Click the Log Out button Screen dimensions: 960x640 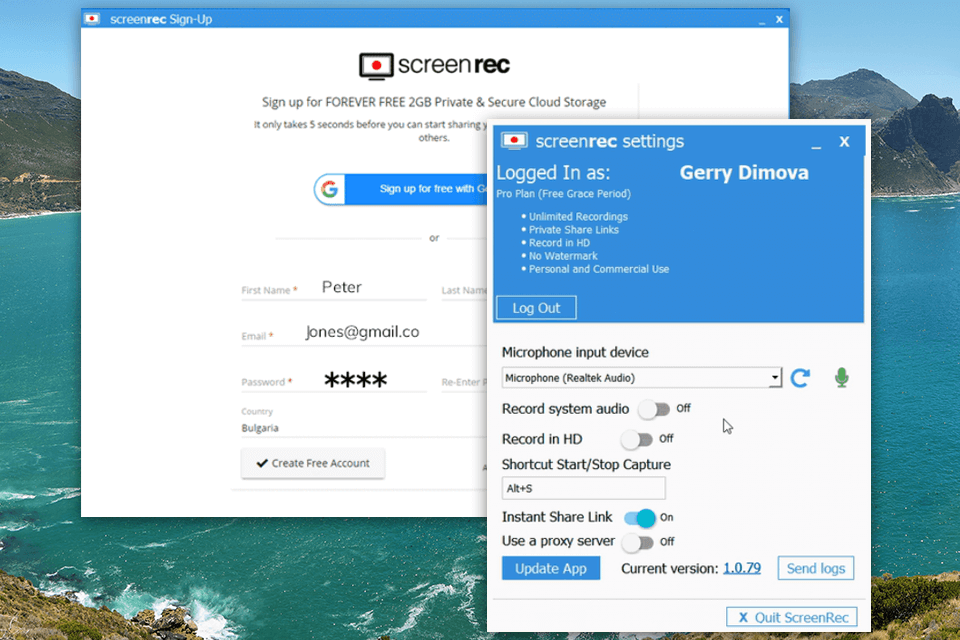tap(536, 308)
